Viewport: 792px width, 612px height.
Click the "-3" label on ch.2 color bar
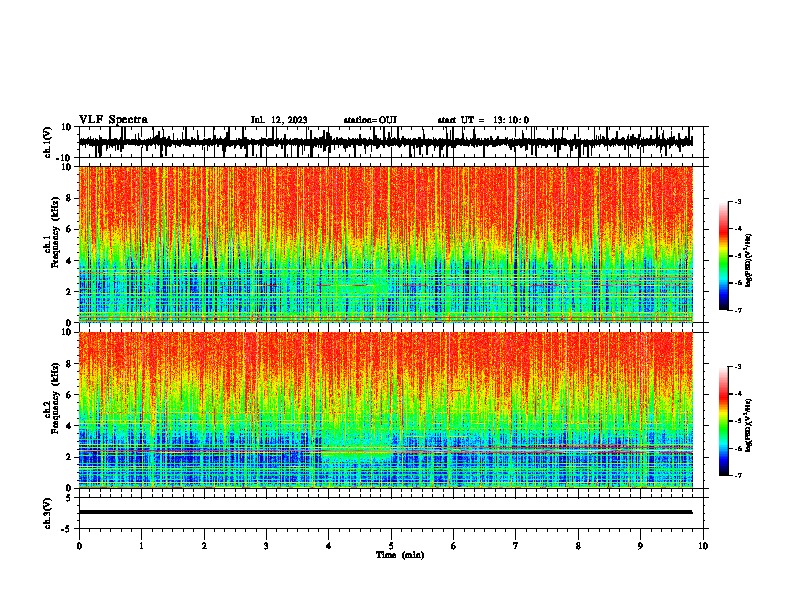(x=737, y=367)
